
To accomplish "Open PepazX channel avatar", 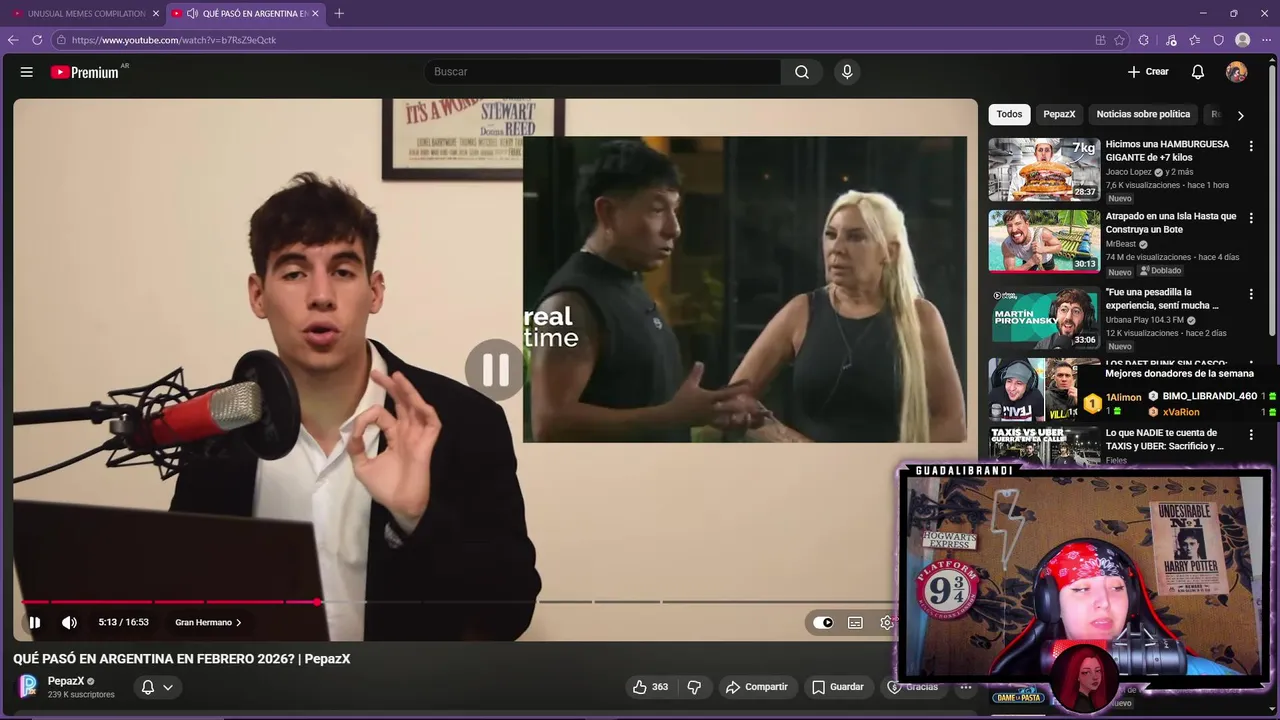I will [x=29, y=686].
